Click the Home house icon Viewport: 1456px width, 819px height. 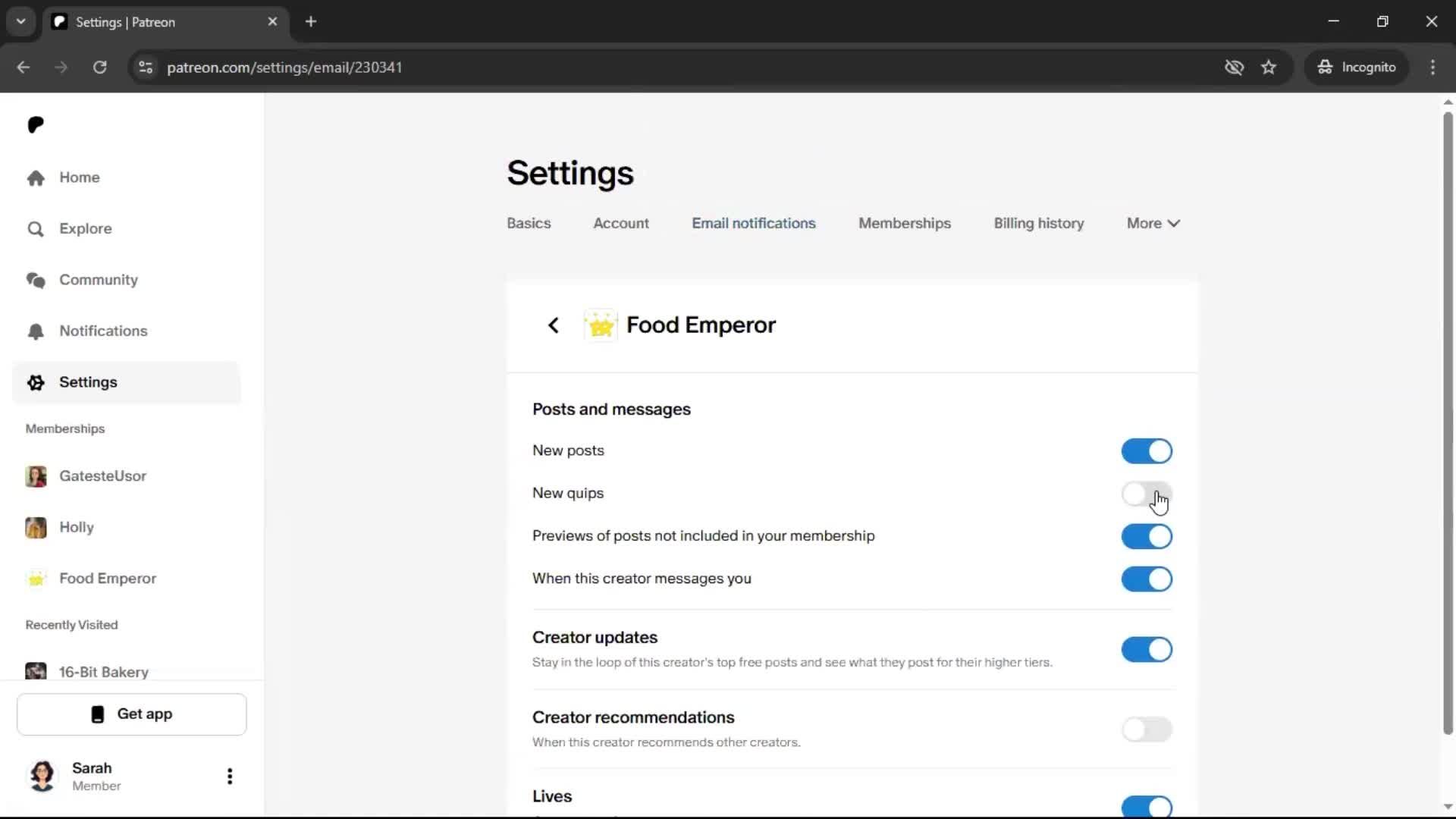click(x=36, y=177)
